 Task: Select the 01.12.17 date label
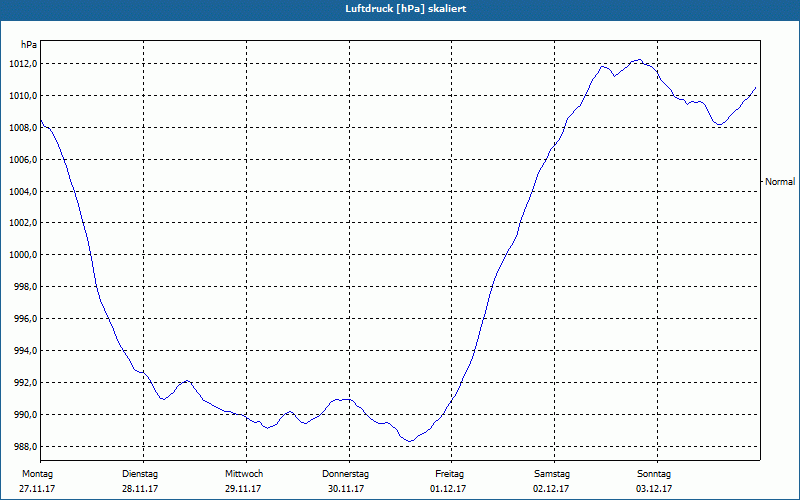pyautogui.click(x=448, y=489)
